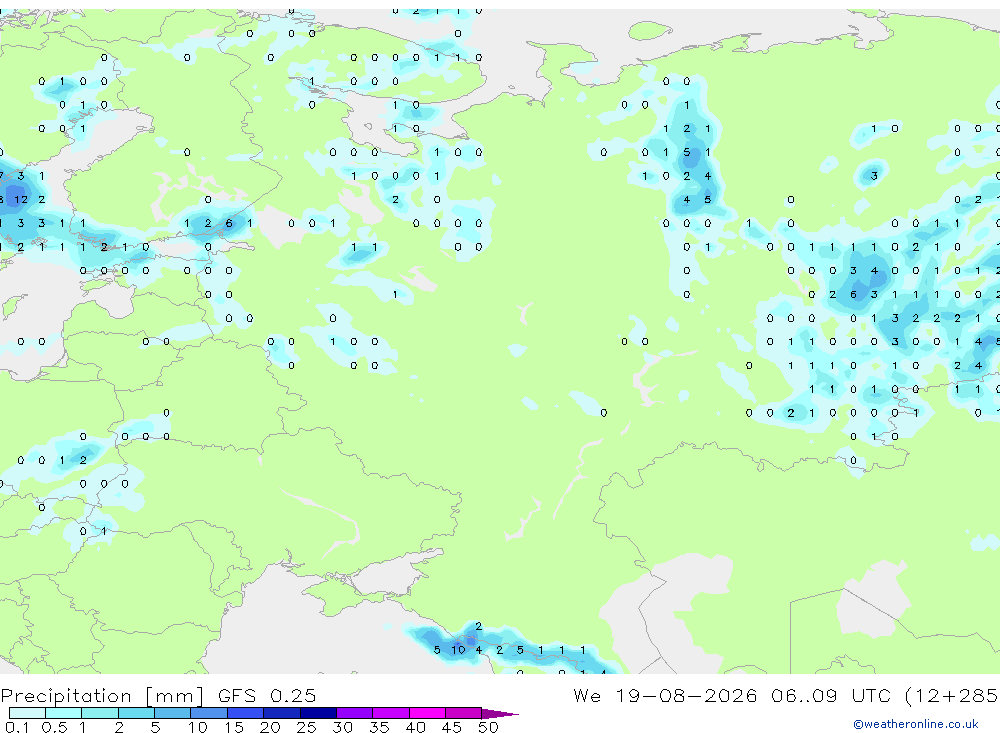
Task: Click the '10' precipitation value near the Caucasus
Action: pos(458,650)
